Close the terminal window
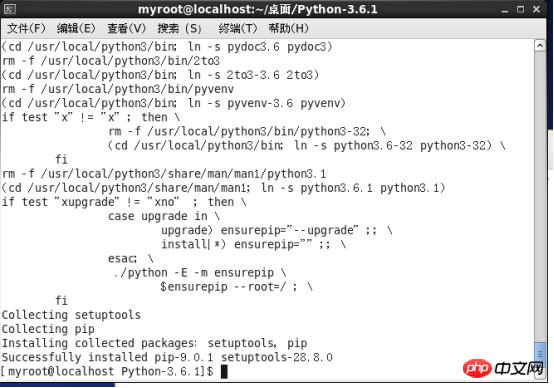The height and width of the screenshot is (388, 554). [x=536, y=10]
